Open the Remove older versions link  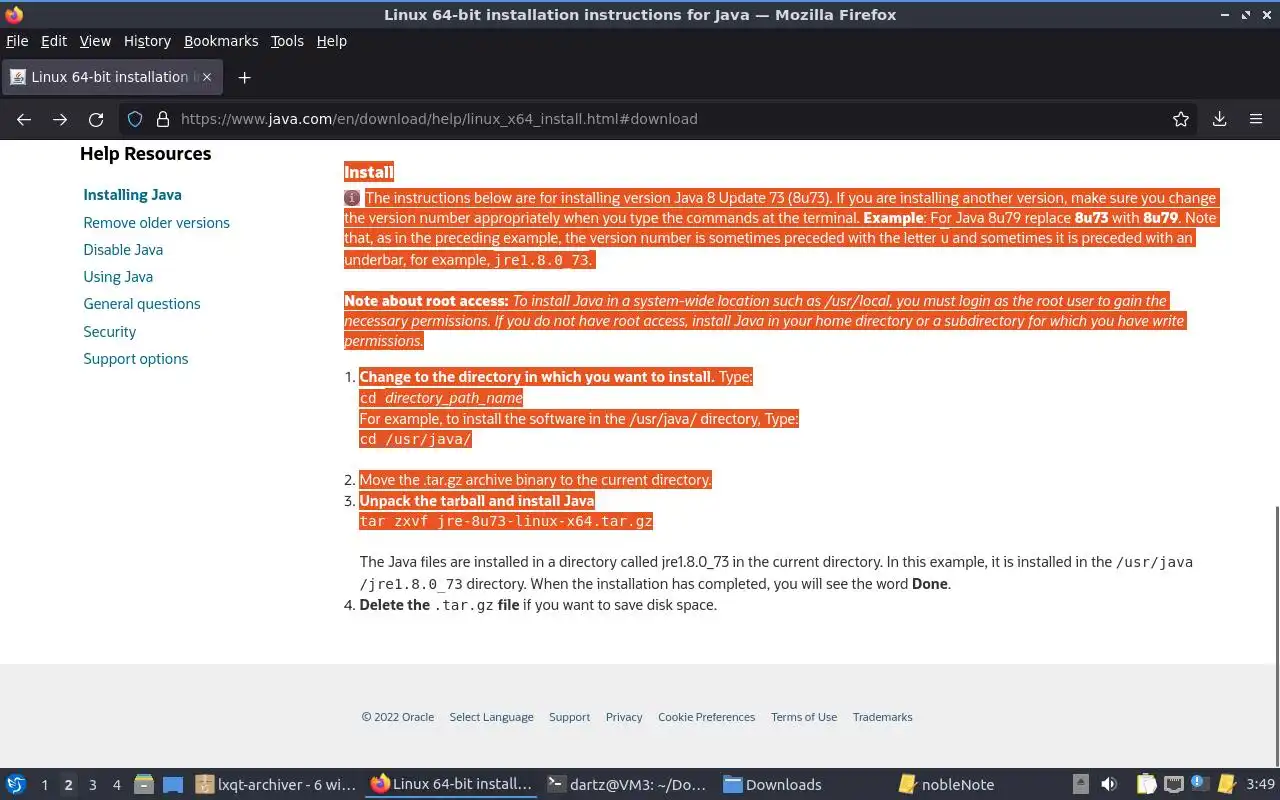pos(156,223)
